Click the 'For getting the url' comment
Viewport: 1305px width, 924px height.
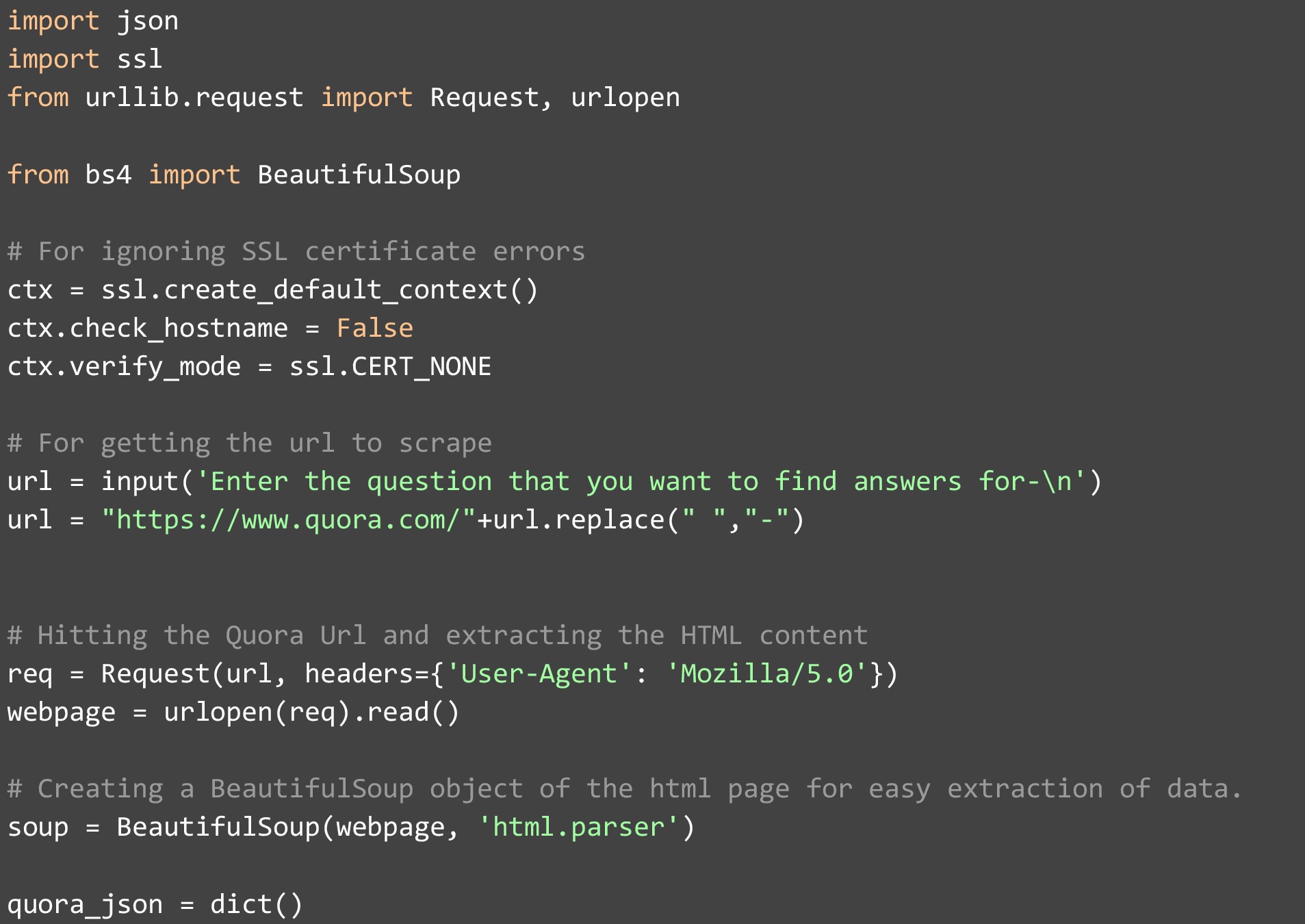click(250, 444)
